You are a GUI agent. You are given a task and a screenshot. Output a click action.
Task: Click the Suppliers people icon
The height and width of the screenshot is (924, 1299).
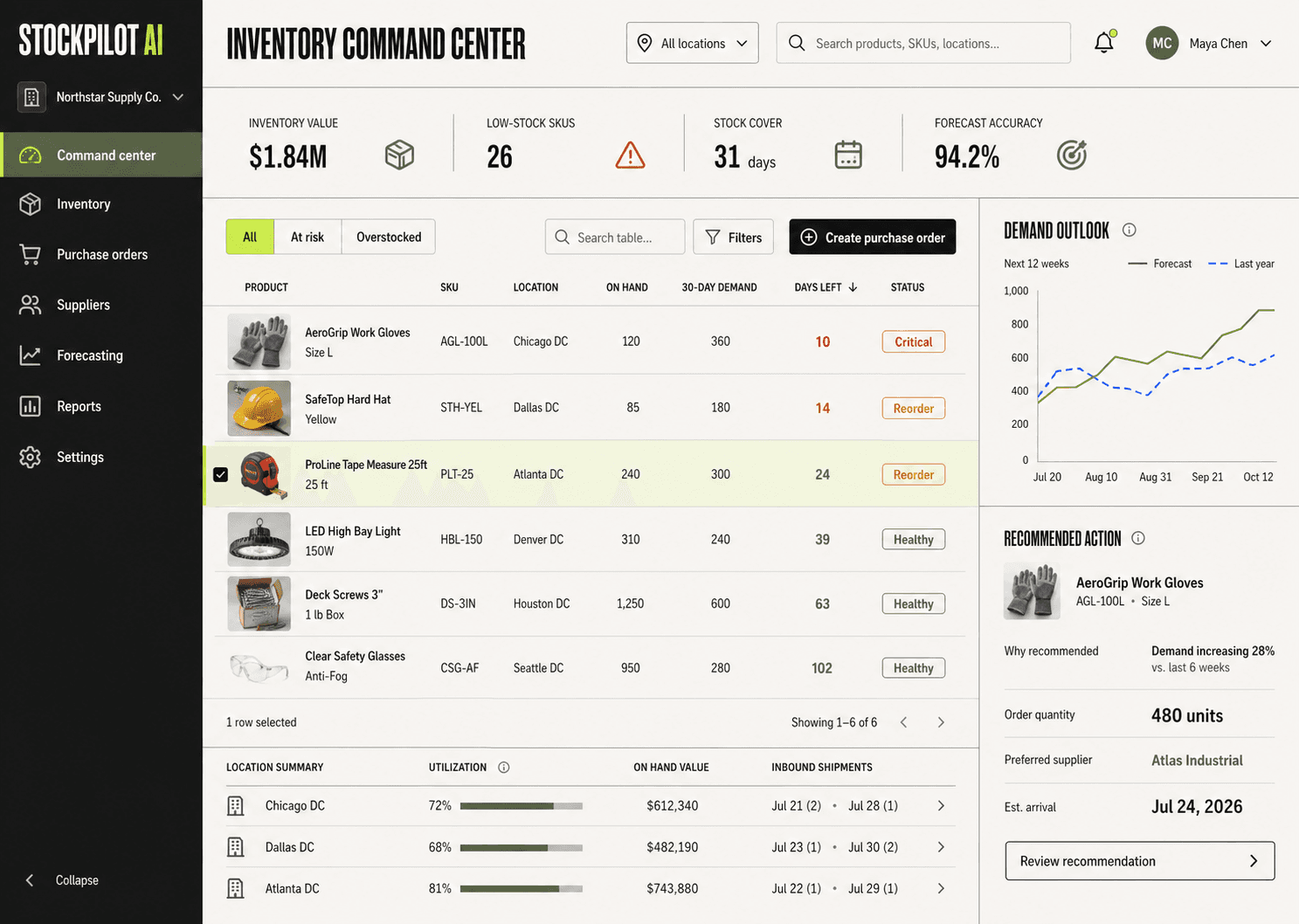click(31, 305)
